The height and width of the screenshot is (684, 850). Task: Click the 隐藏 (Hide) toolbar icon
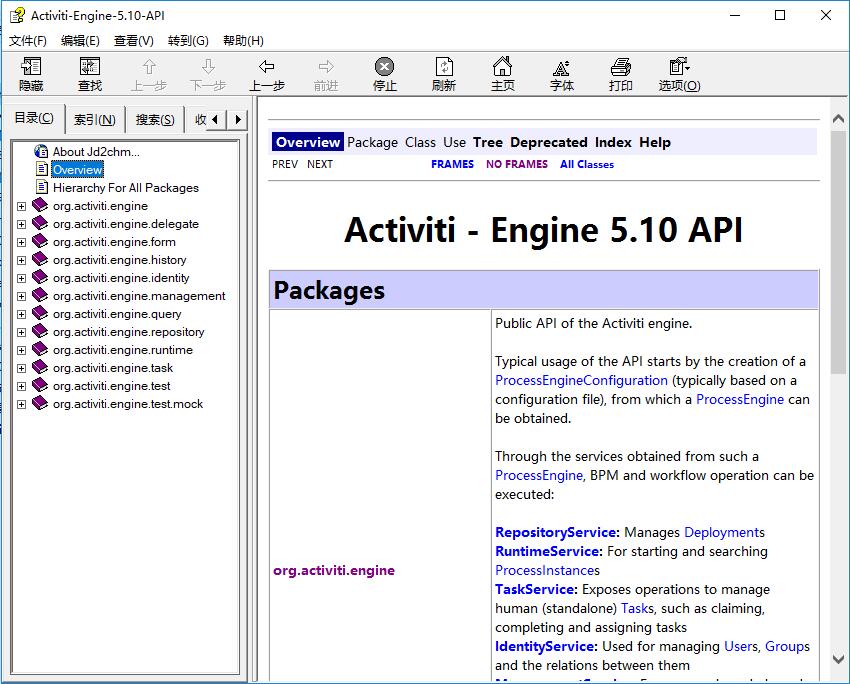[x=30, y=73]
